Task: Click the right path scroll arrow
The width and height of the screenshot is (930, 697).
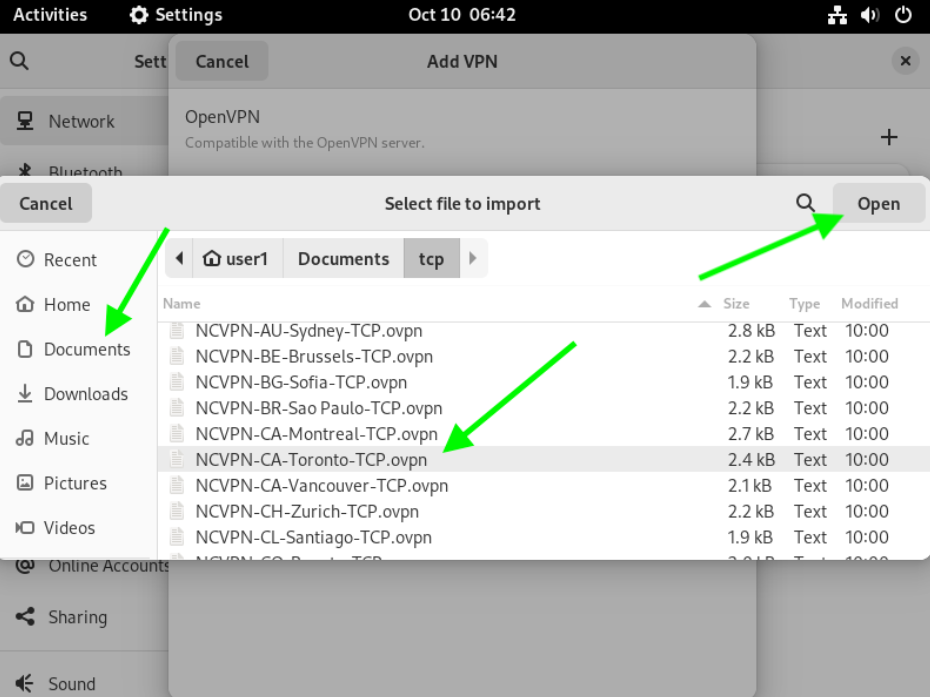Action: coord(472,259)
